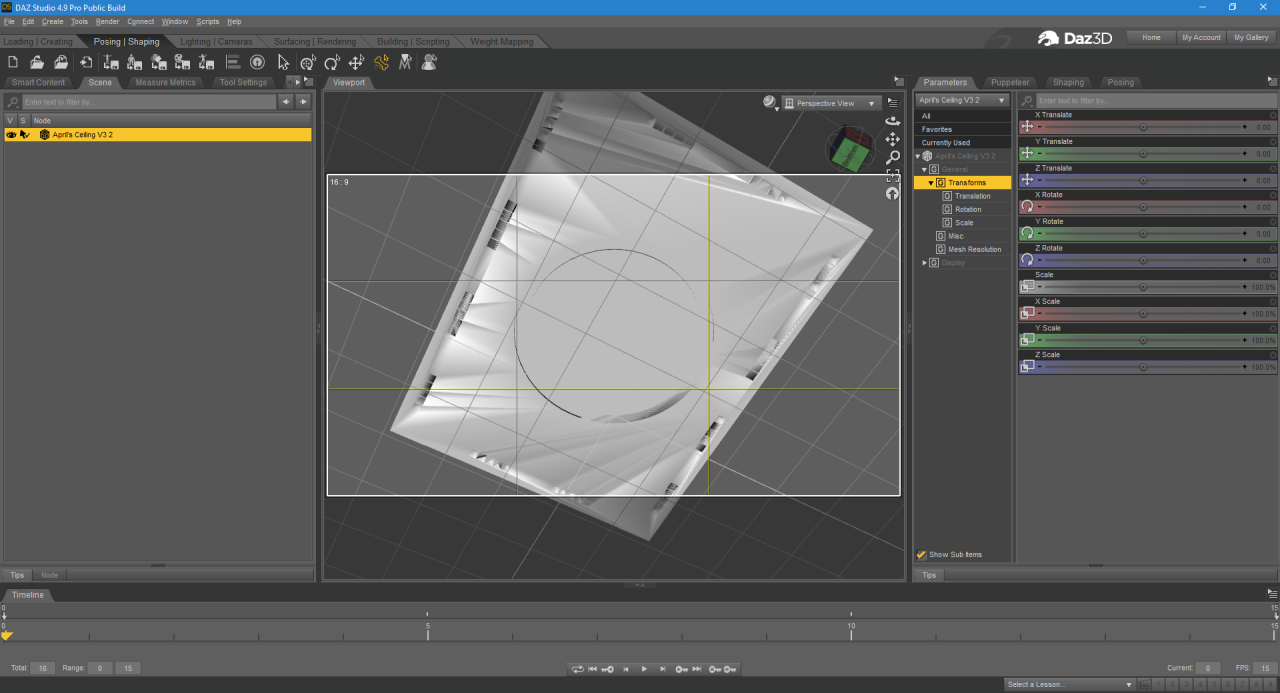Click the filter next arrow in Scene pane
Image resolution: width=1280 pixels, height=693 pixels.
303,102
